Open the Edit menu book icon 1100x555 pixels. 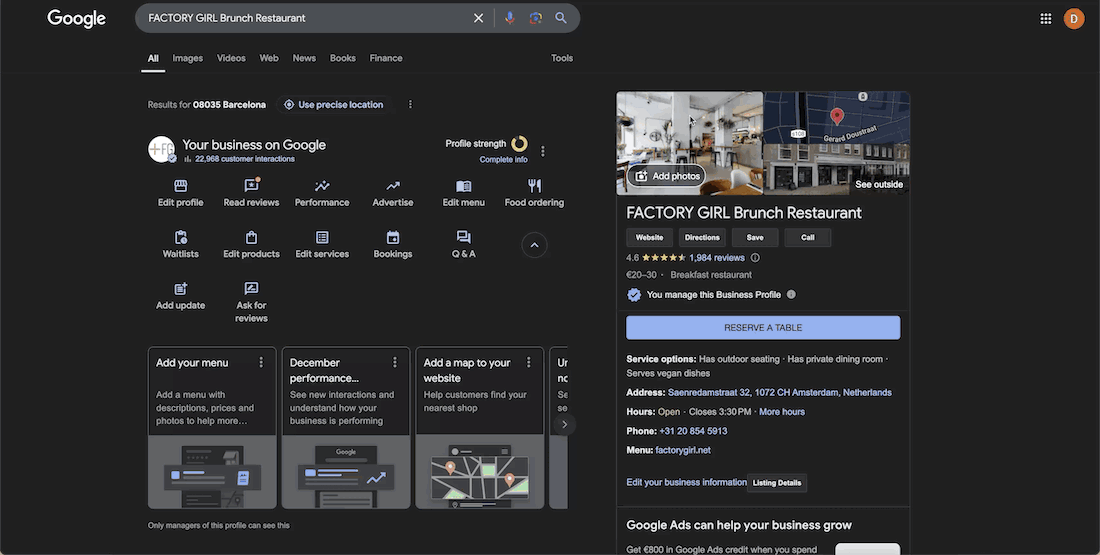[463, 186]
